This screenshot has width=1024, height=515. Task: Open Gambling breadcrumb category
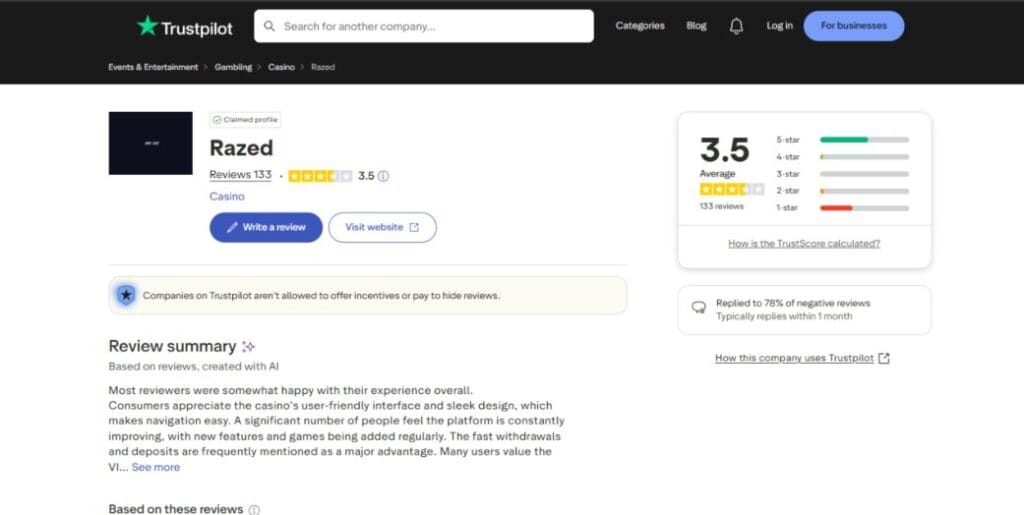tap(232, 67)
